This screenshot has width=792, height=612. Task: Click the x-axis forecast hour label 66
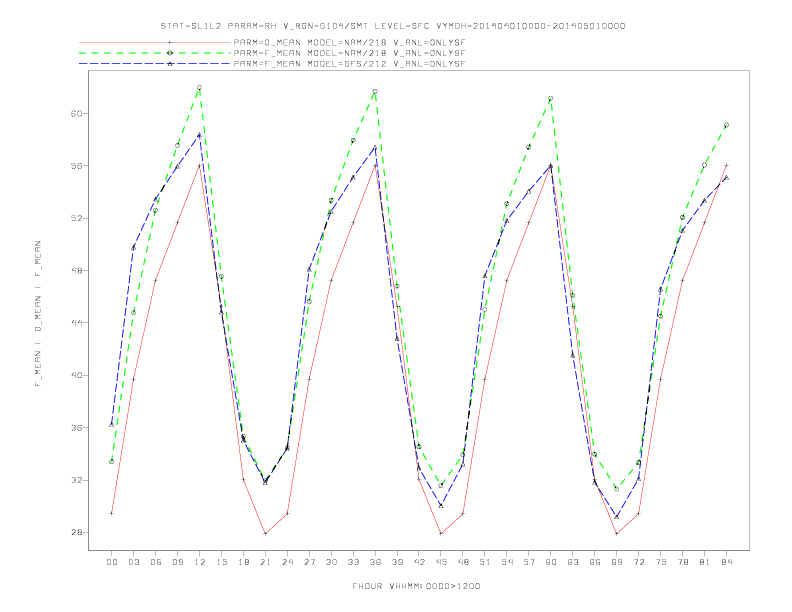[595, 562]
